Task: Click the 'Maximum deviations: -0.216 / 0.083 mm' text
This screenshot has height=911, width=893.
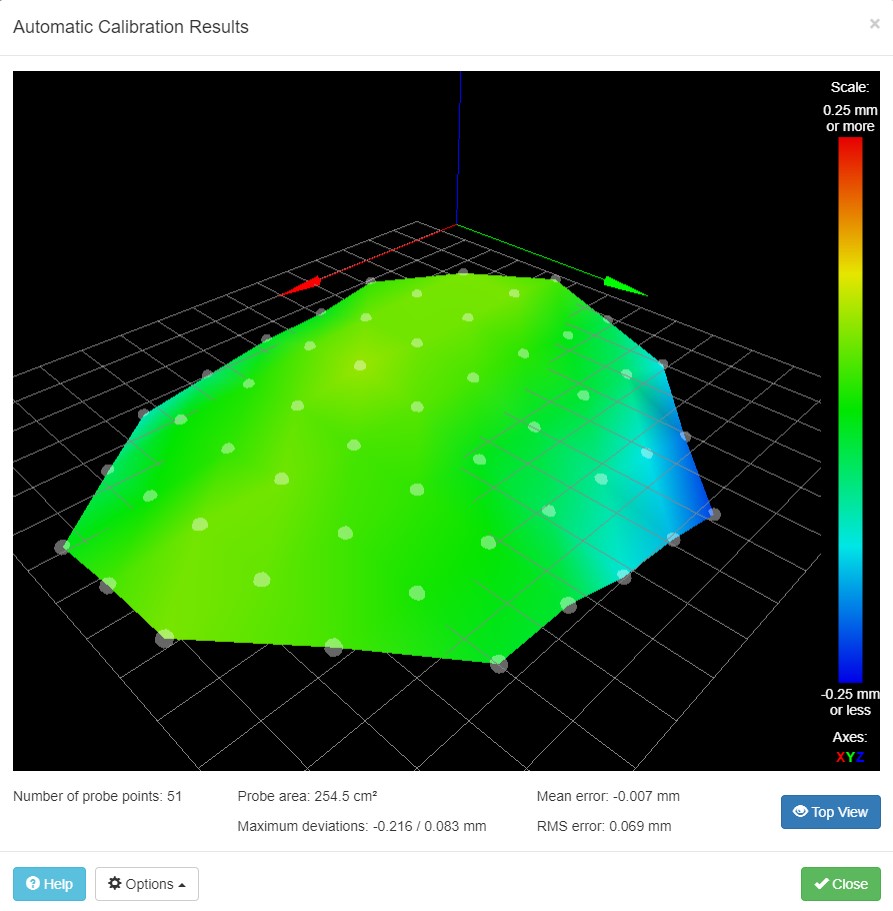Action: click(x=362, y=826)
